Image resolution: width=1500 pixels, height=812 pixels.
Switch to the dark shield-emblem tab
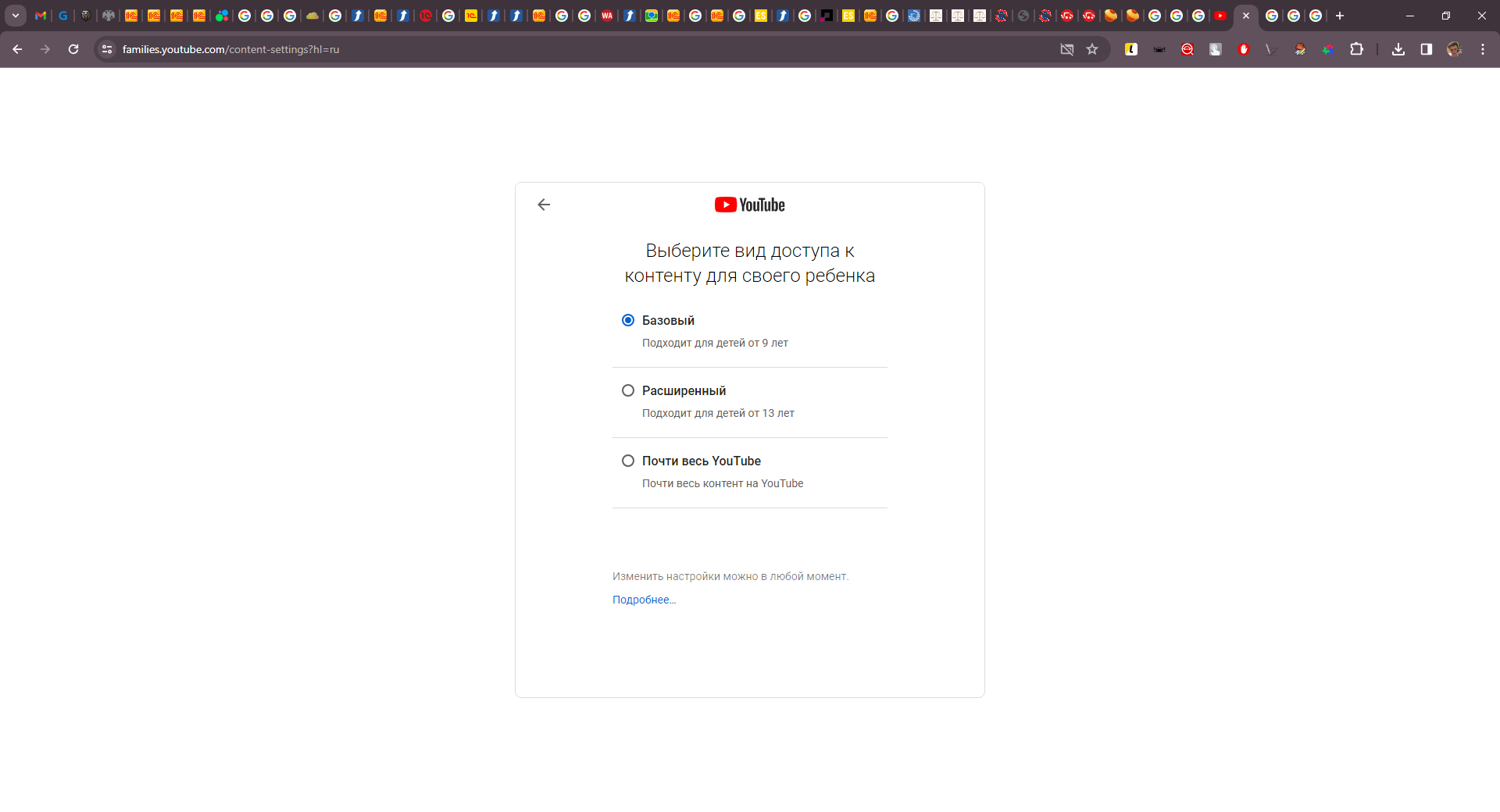(86, 16)
